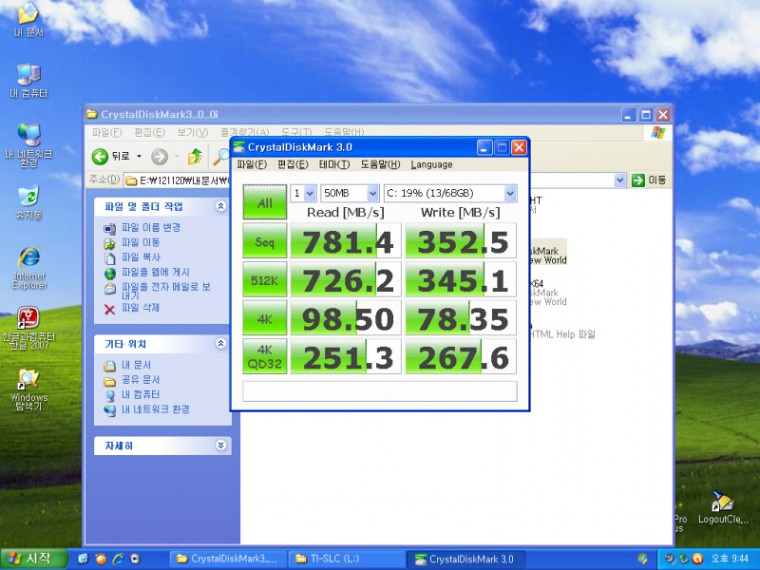This screenshot has height=570, width=760.
Task: Click the Seq read result 781.4
Action: pyautogui.click(x=346, y=241)
